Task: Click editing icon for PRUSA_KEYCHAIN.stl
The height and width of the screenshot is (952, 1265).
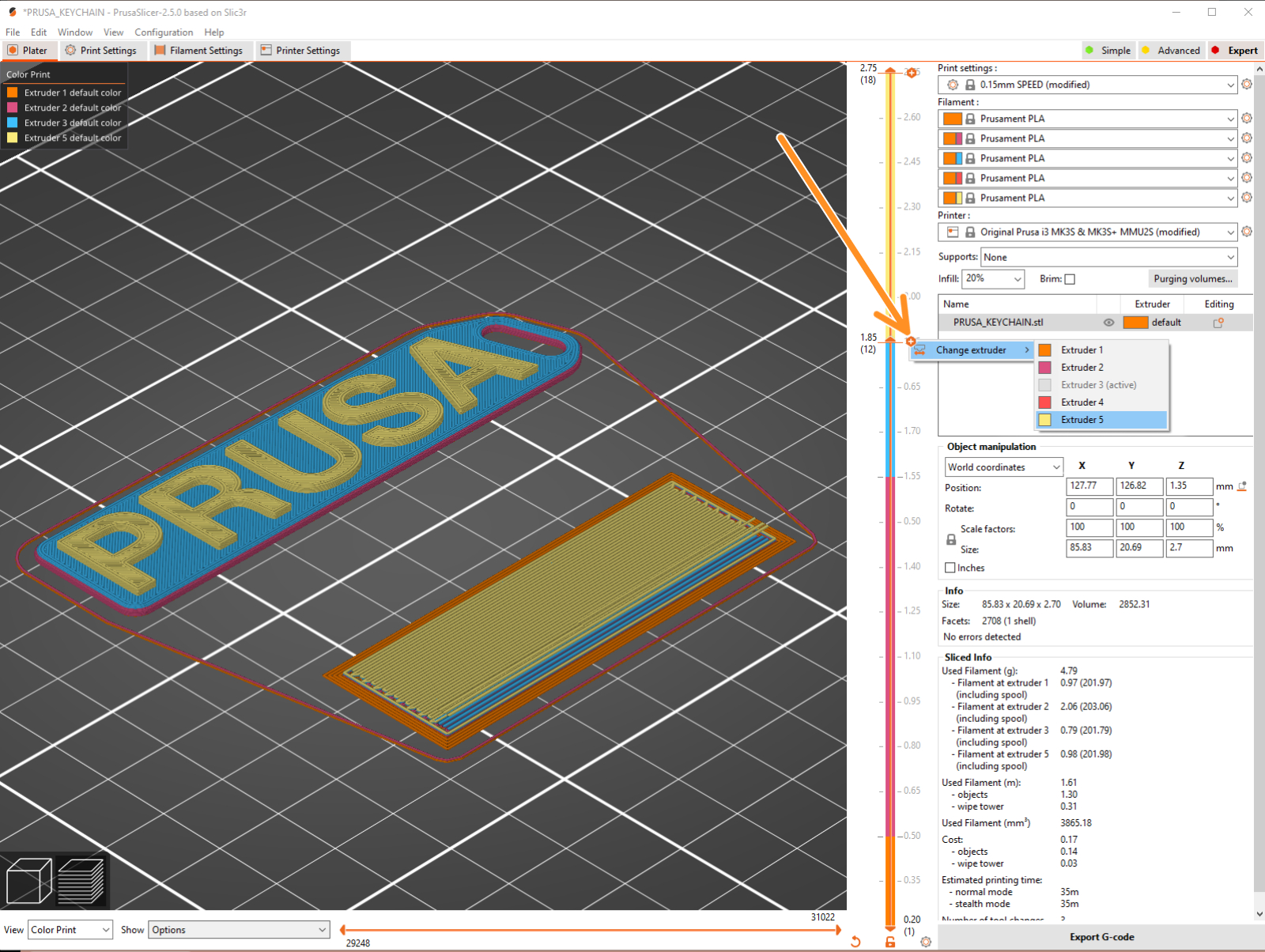Action: tap(1218, 323)
